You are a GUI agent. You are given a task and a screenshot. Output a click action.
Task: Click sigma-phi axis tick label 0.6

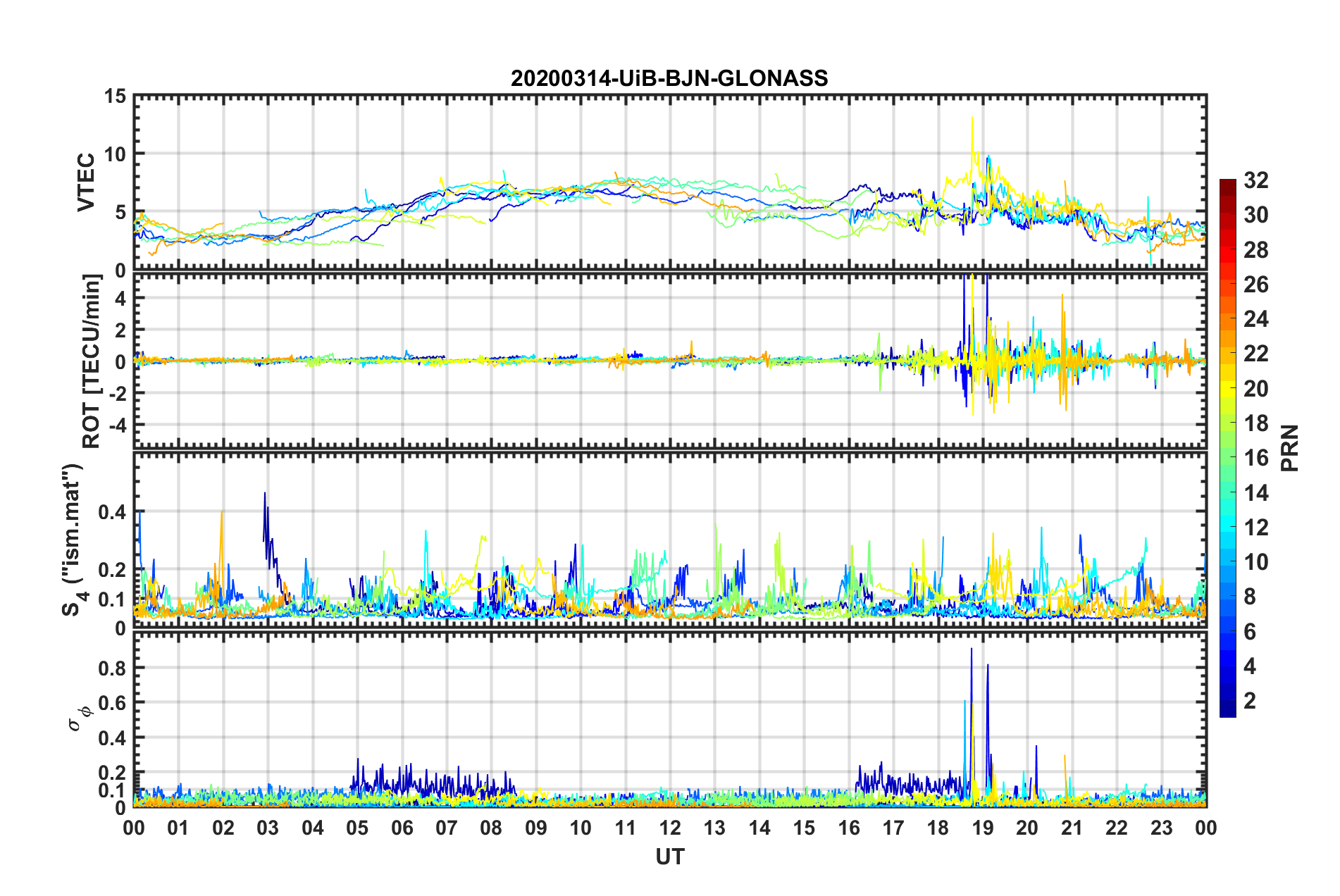click(112, 702)
